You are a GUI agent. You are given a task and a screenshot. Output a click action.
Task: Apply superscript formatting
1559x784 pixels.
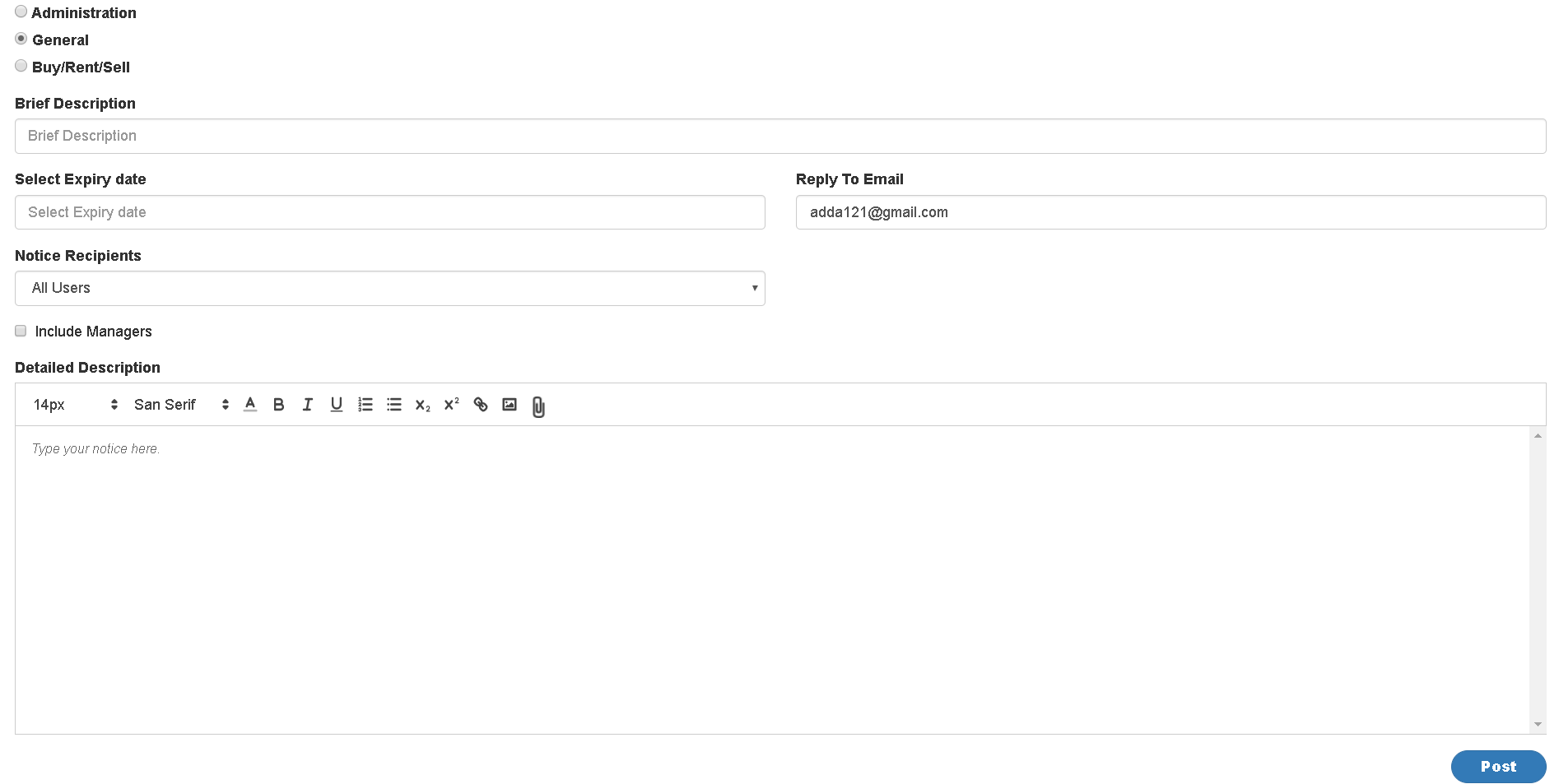pos(452,404)
